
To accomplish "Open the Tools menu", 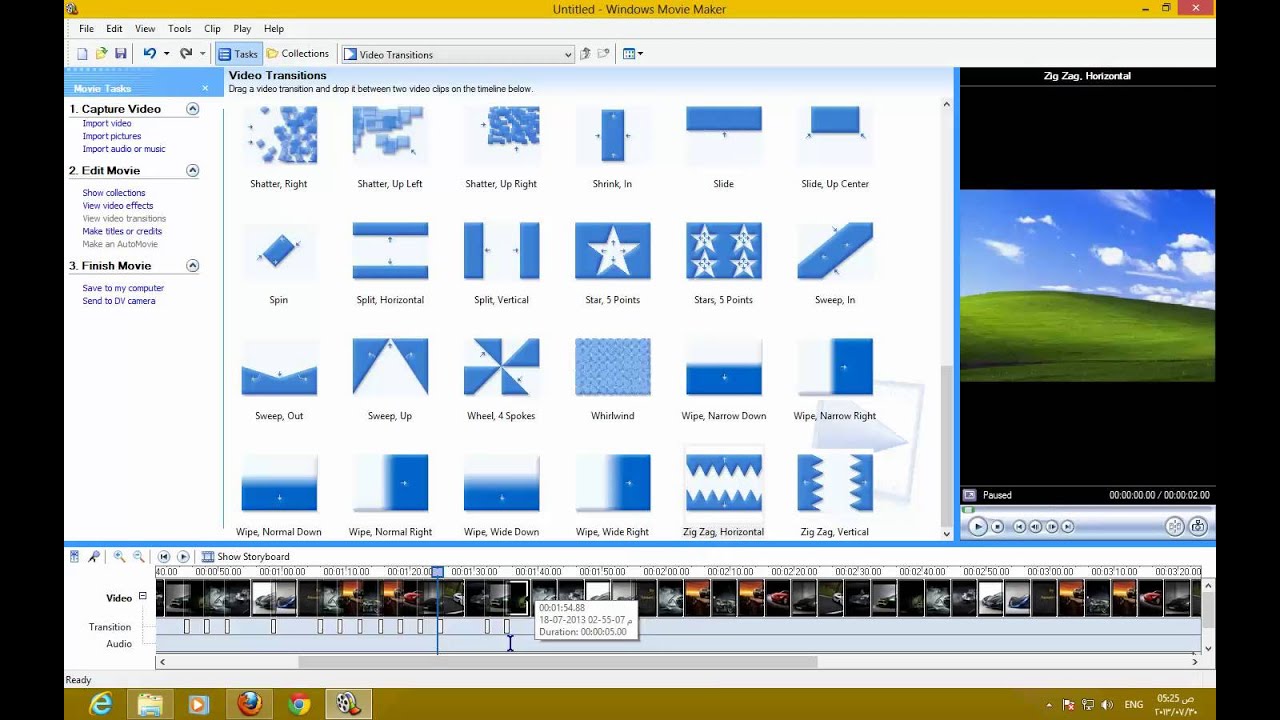I will pos(180,29).
